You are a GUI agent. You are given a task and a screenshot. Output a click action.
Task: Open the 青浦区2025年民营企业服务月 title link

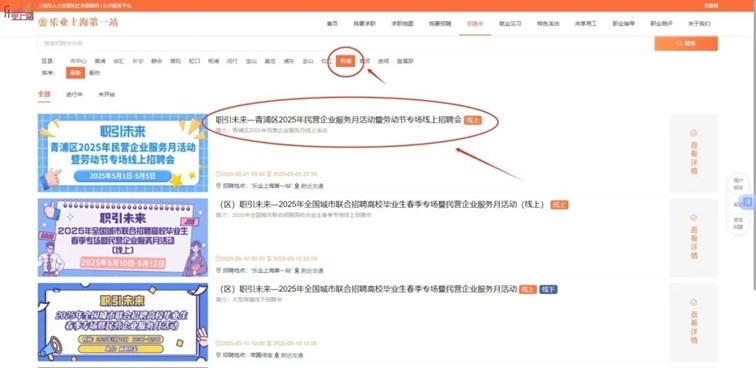(x=338, y=120)
